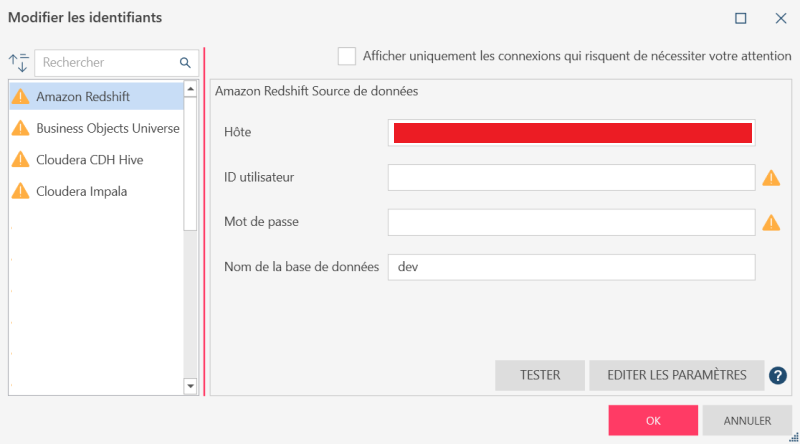The image size is (800, 444).
Task: Click warning icon beside Business Objects Universe
Action: [21, 128]
